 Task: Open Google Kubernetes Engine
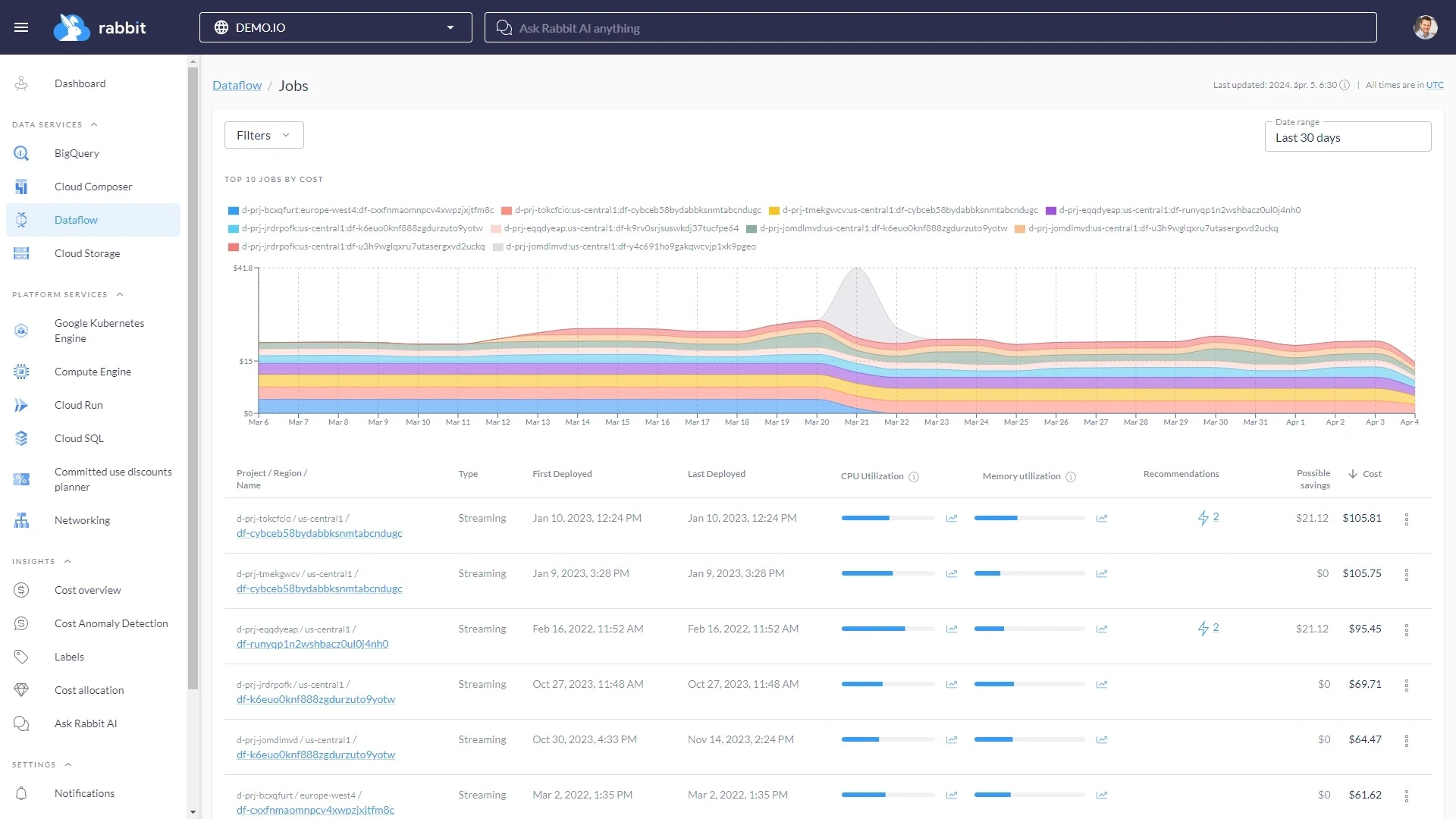(x=99, y=331)
